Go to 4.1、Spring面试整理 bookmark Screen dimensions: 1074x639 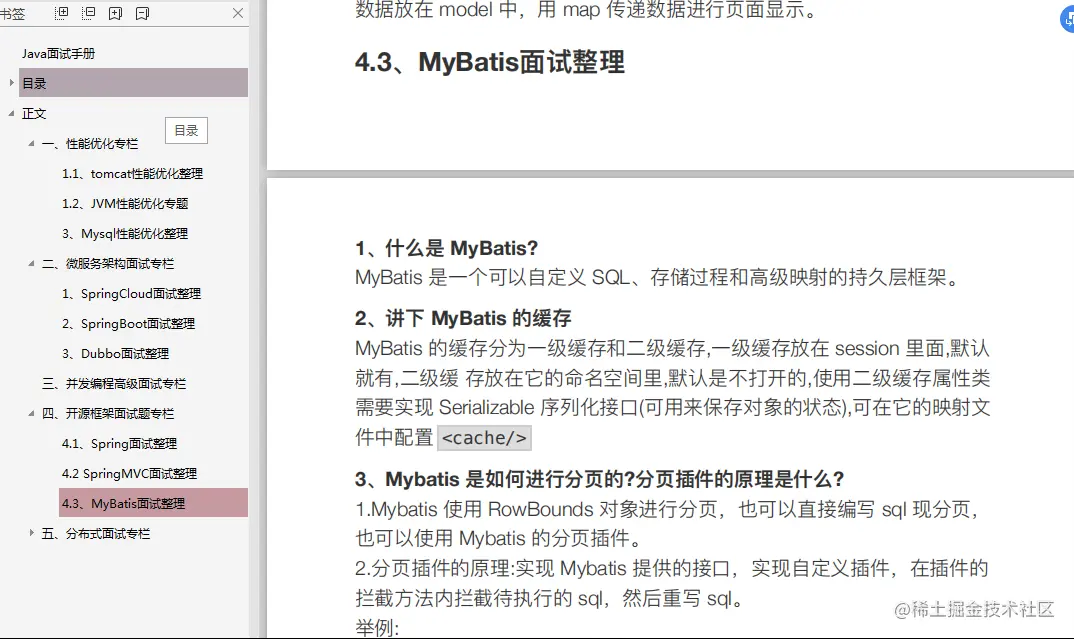[x=119, y=443]
